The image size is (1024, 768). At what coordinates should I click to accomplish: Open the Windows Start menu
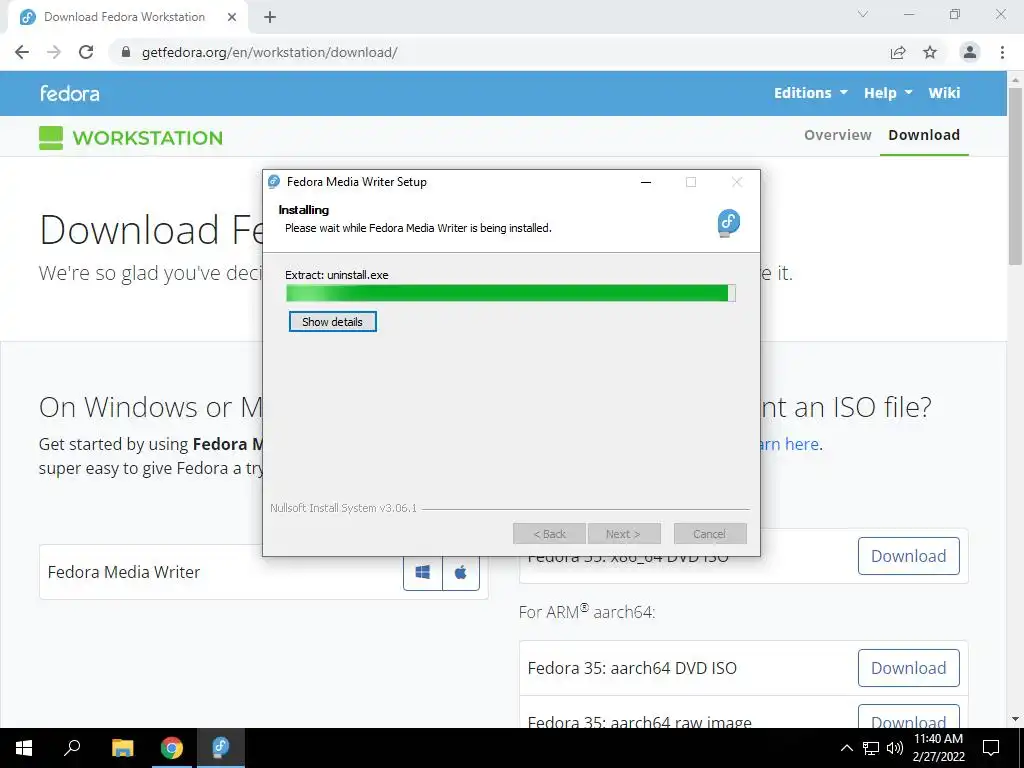pos(24,748)
